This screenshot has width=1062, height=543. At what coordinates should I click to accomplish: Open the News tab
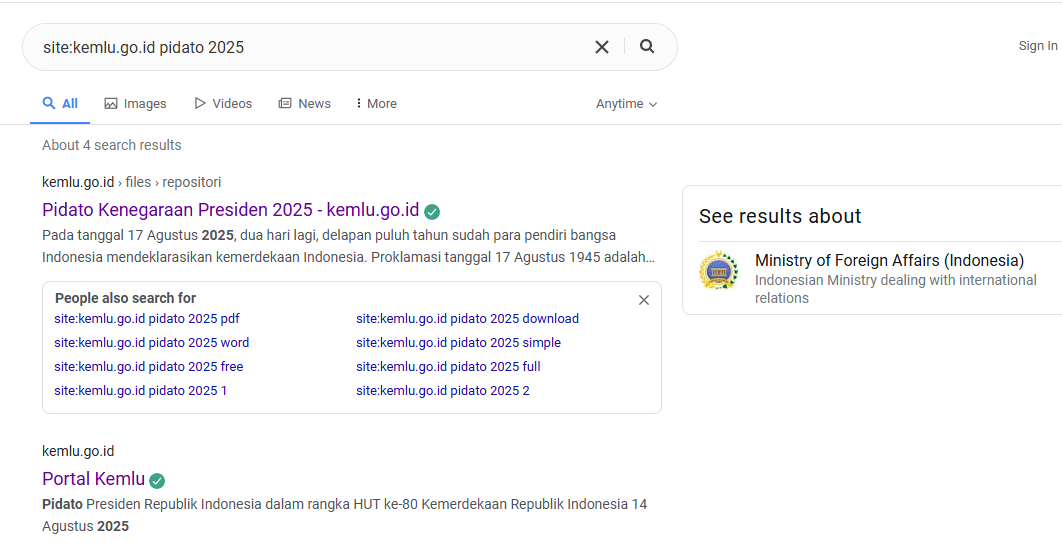point(304,104)
